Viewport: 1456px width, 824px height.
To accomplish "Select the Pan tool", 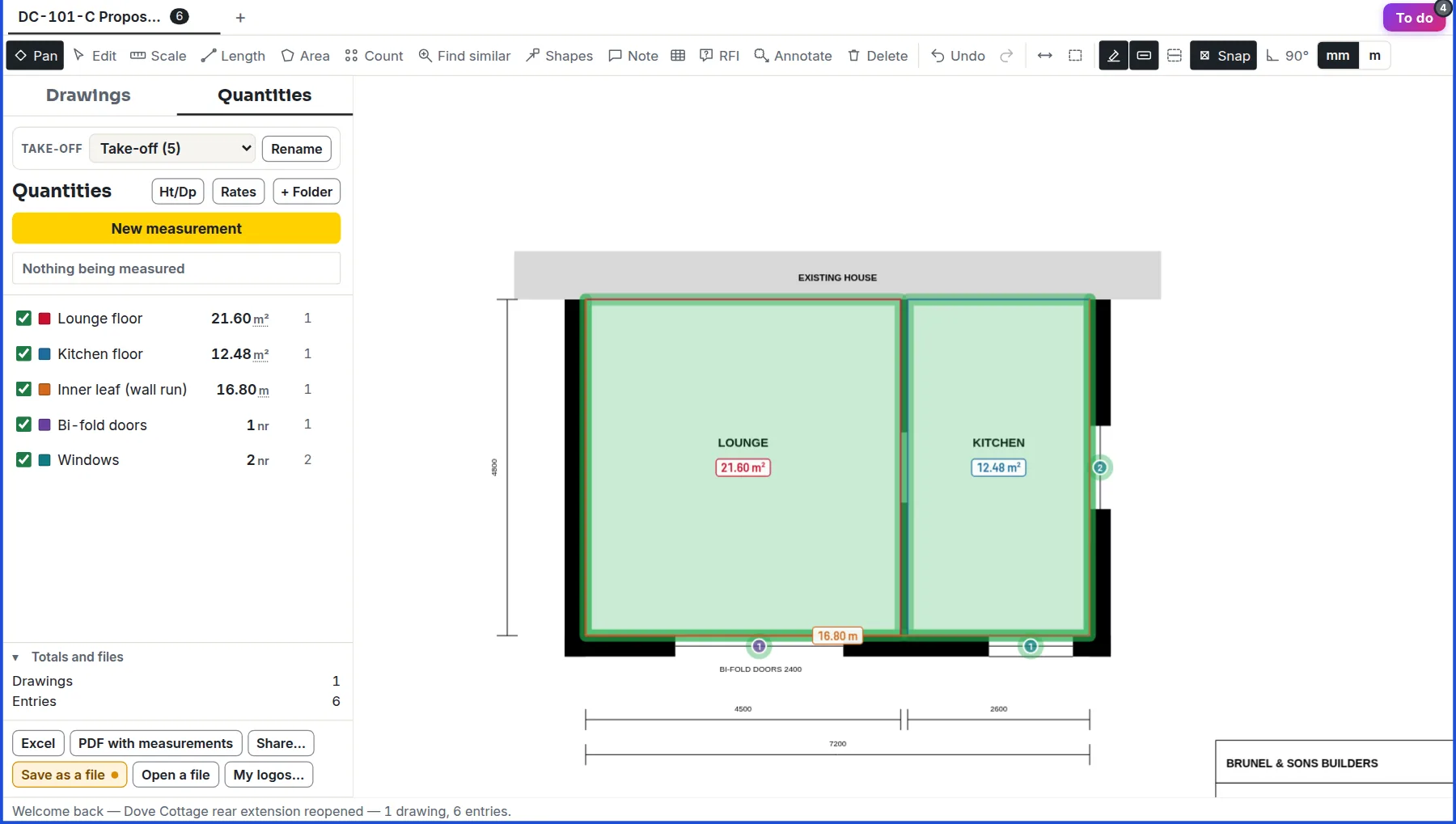I will [x=36, y=56].
